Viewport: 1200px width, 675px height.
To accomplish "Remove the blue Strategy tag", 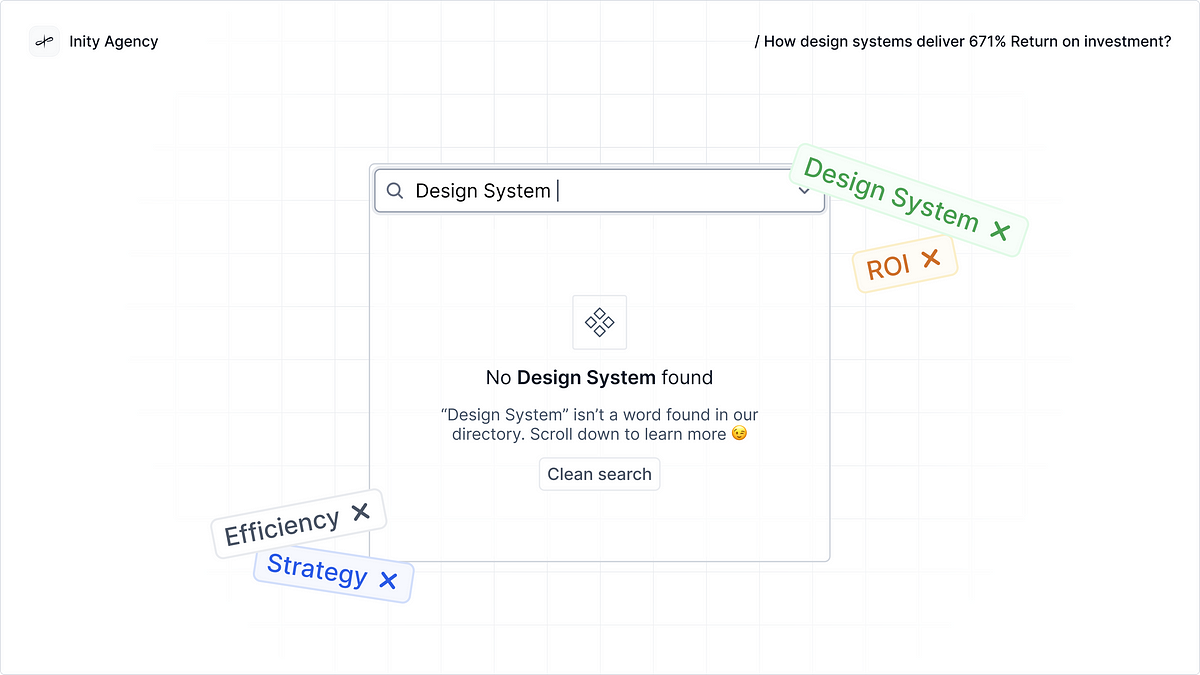I will (388, 578).
